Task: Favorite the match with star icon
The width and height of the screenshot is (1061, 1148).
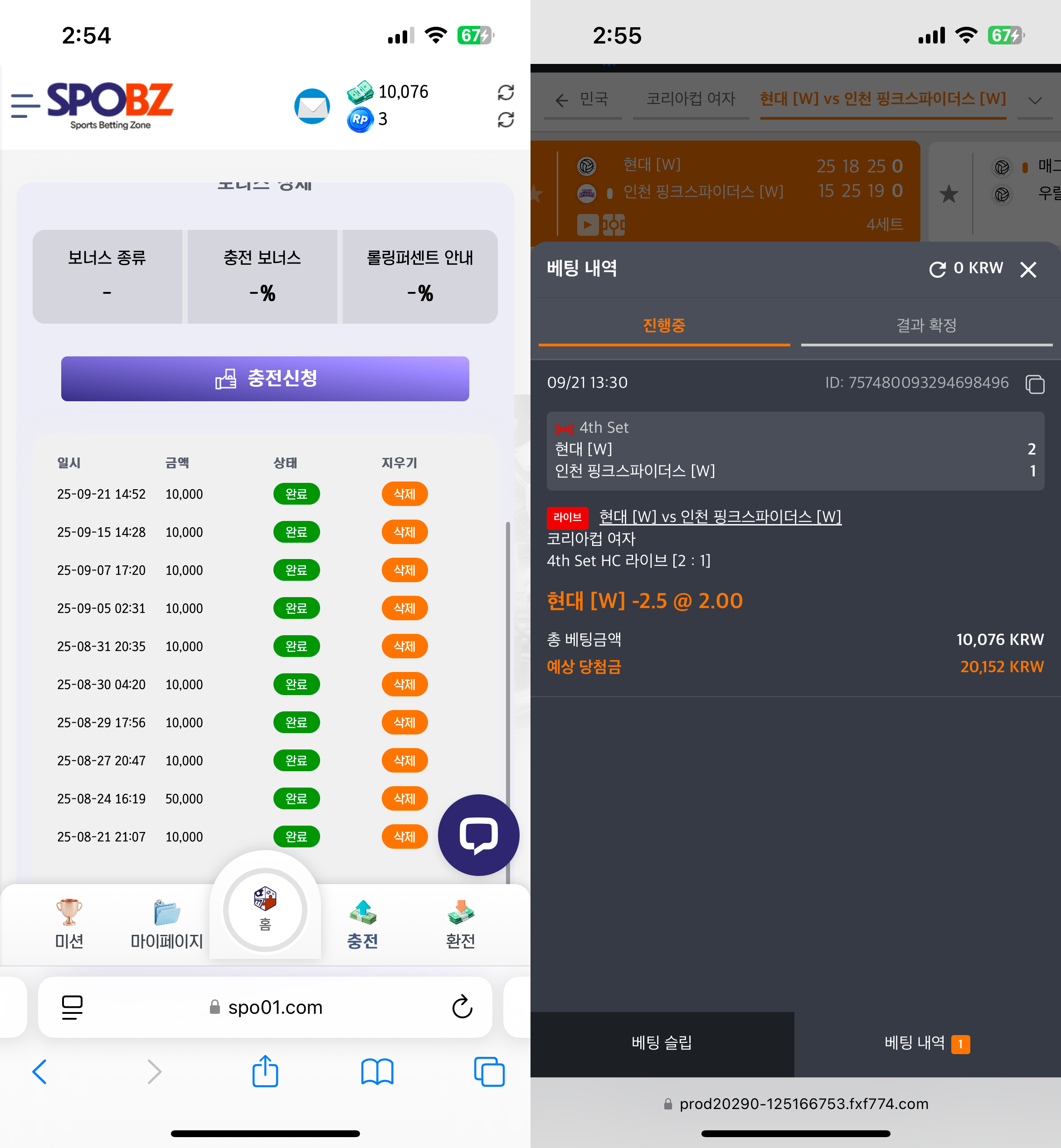Action: [949, 194]
